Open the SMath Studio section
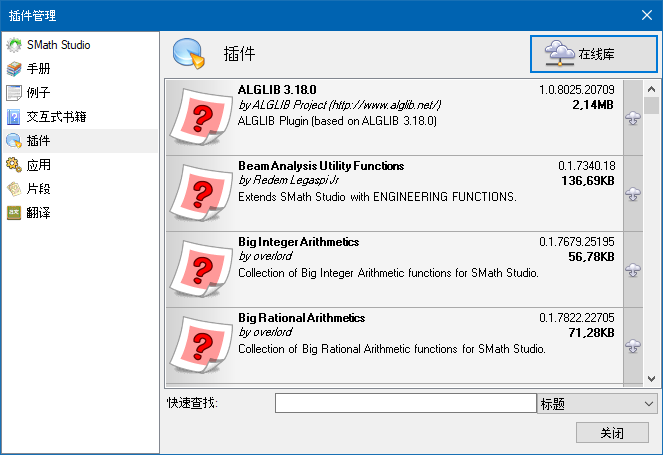 click(80, 45)
